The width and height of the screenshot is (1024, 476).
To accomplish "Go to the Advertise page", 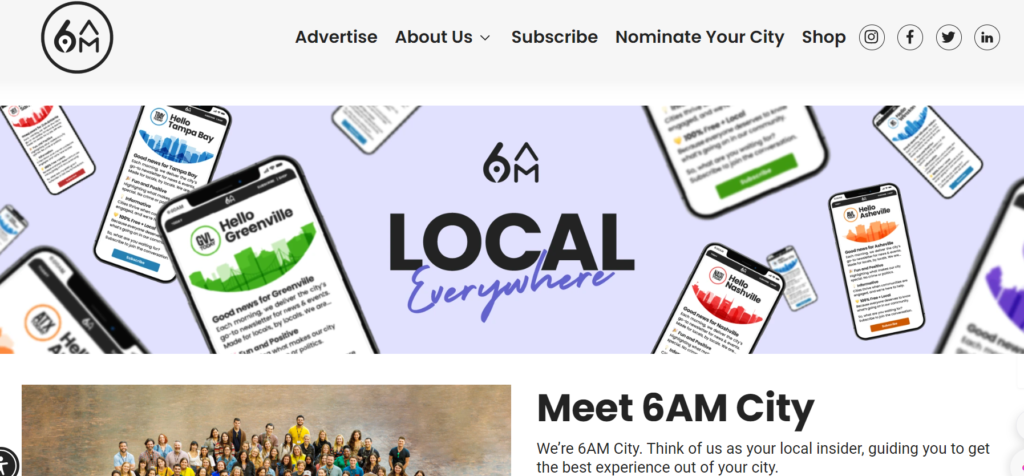I will tap(336, 37).
